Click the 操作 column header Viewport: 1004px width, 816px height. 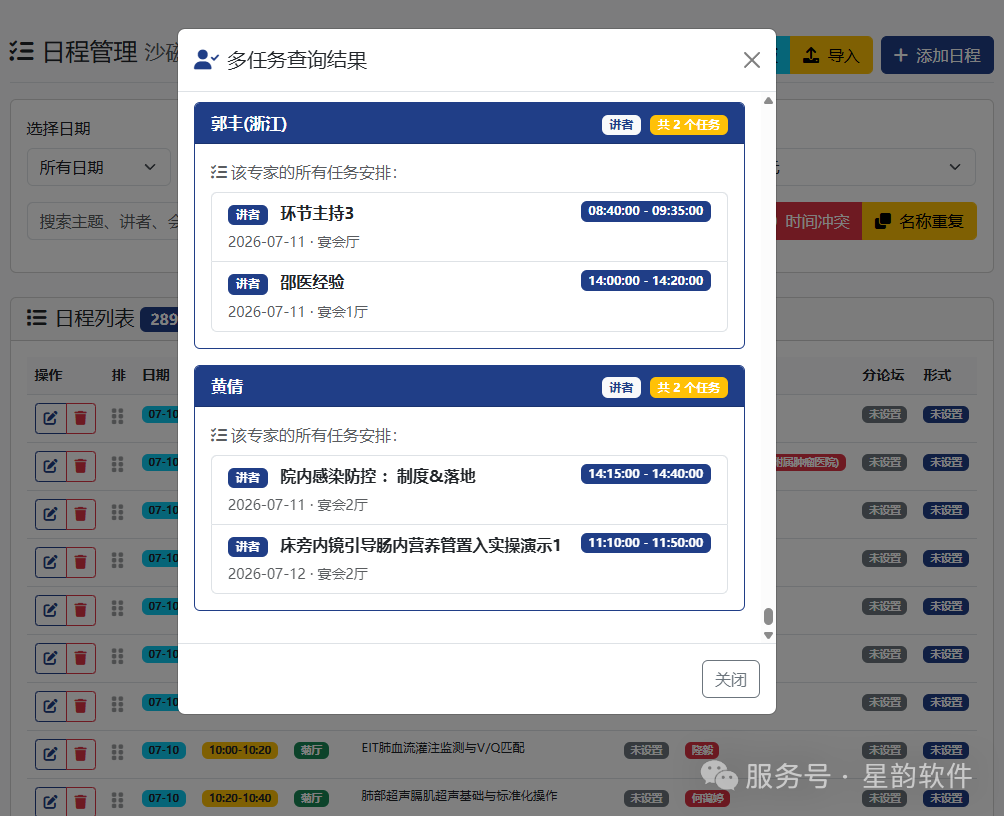click(49, 375)
